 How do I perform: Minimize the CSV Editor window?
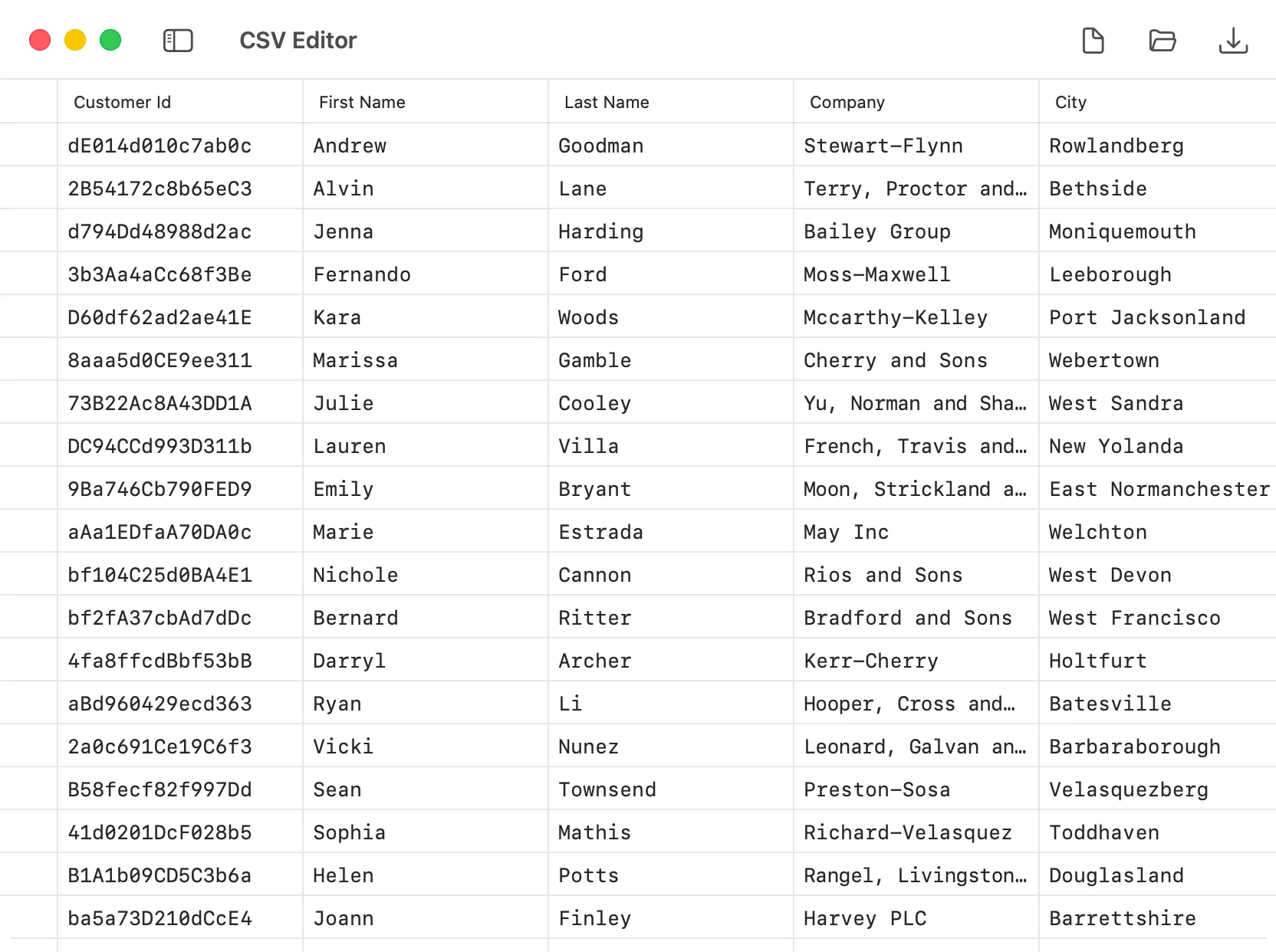pyautogui.click(x=74, y=41)
